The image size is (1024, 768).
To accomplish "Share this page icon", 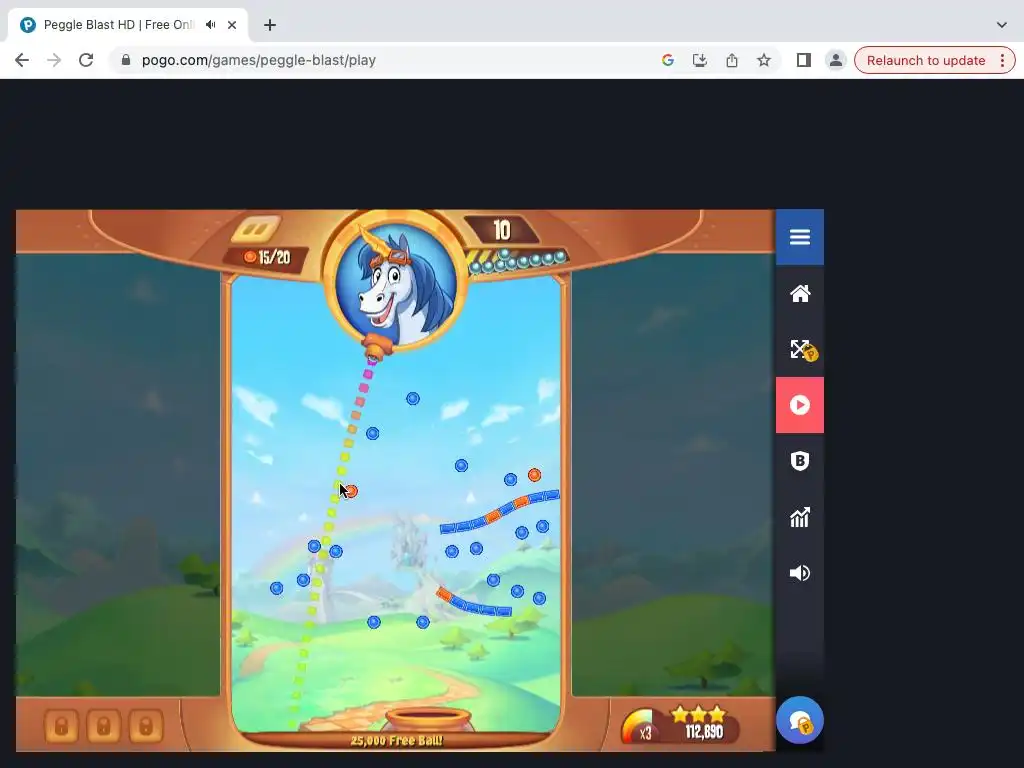I will [x=731, y=60].
